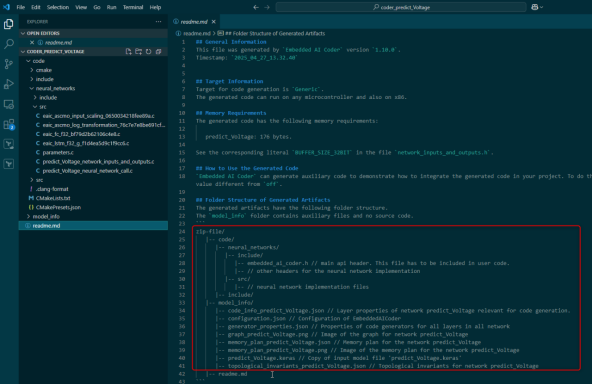Image resolution: width=593 pixels, height=385 pixels.
Task: Close the readme.md editor tab
Action: point(214,22)
